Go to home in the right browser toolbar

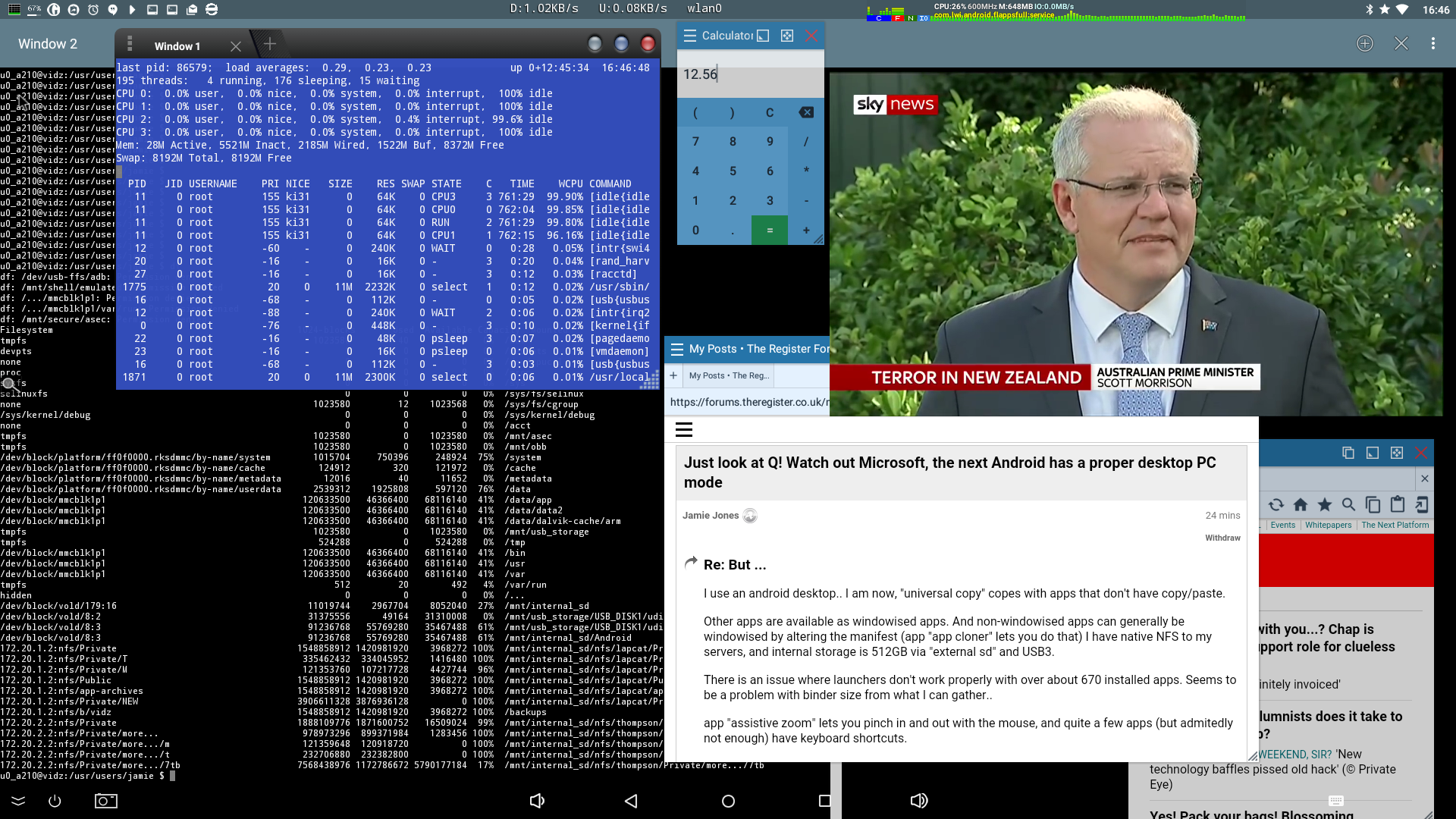click(1301, 505)
